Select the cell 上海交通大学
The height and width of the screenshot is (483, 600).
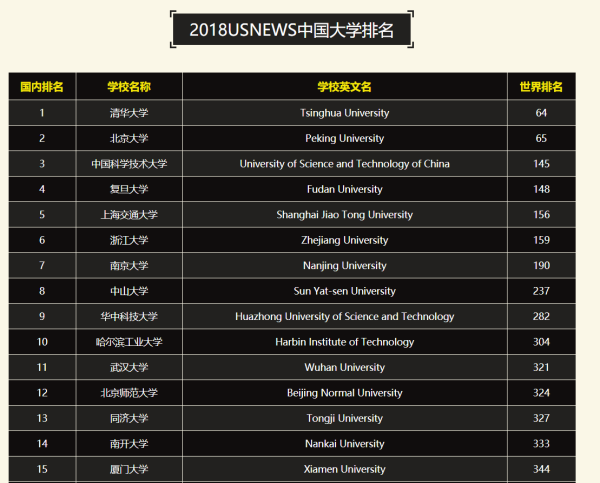coord(129,215)
